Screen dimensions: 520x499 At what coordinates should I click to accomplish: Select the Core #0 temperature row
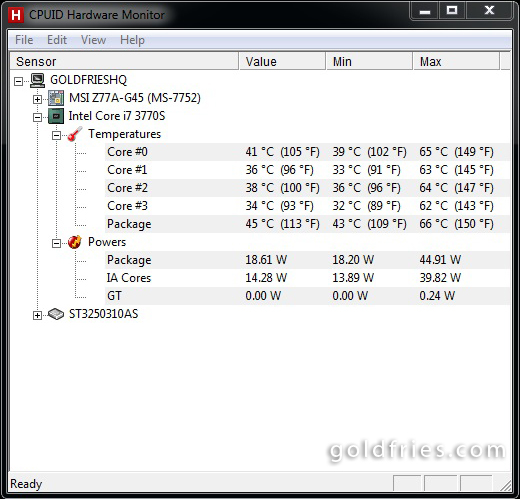point(307,152)
